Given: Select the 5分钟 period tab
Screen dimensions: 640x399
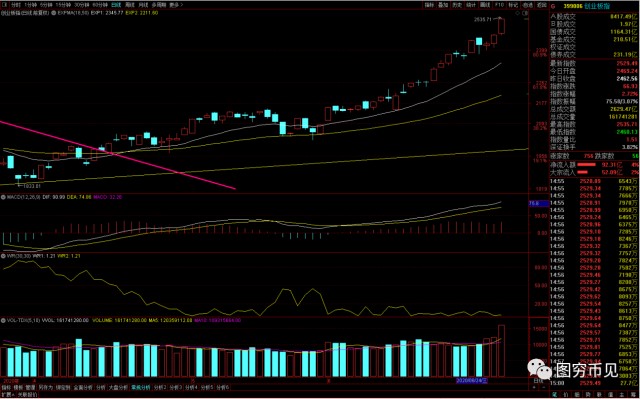Looking at the screenshot, I should [47, 5].
